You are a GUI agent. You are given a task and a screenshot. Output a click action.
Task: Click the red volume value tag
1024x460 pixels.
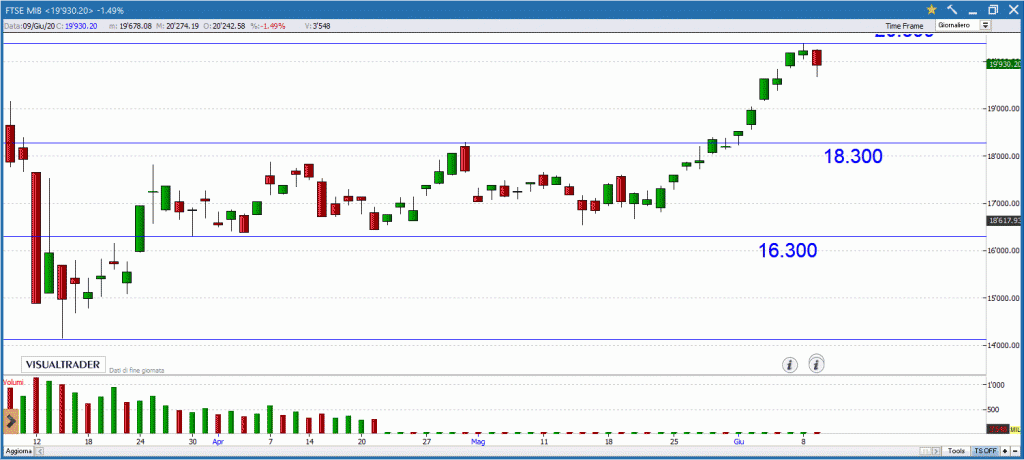999,429
